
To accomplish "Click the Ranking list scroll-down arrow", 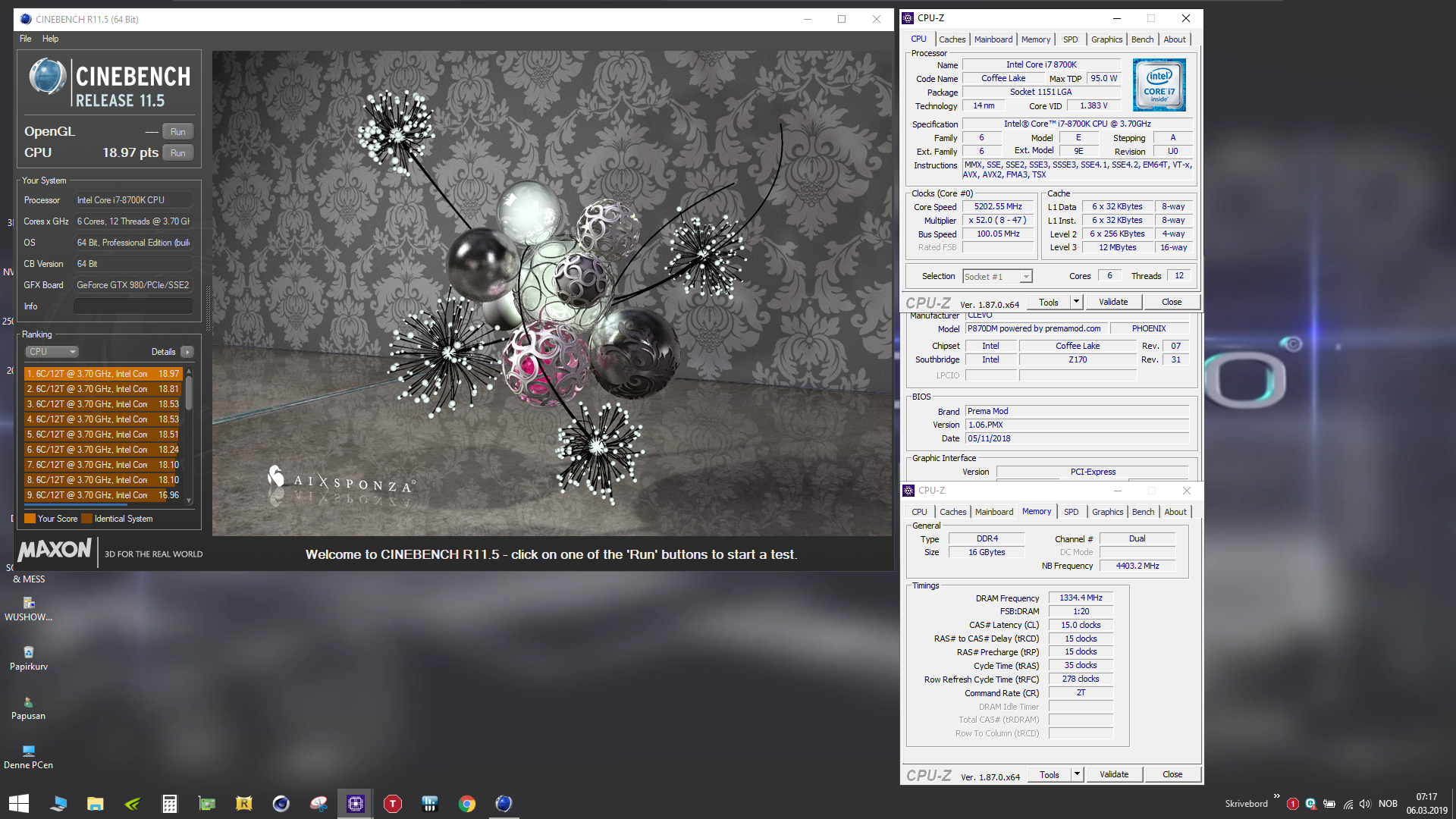I will coord(189,500).
